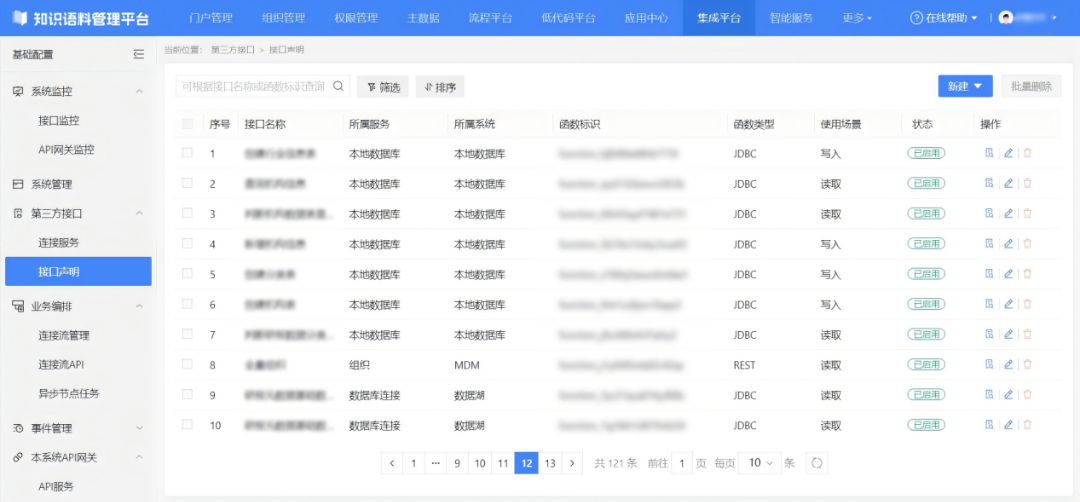Screen dimensions: 1080x502
Task: Click delete trash icon for row 5
Action: tap(1027, 274)
